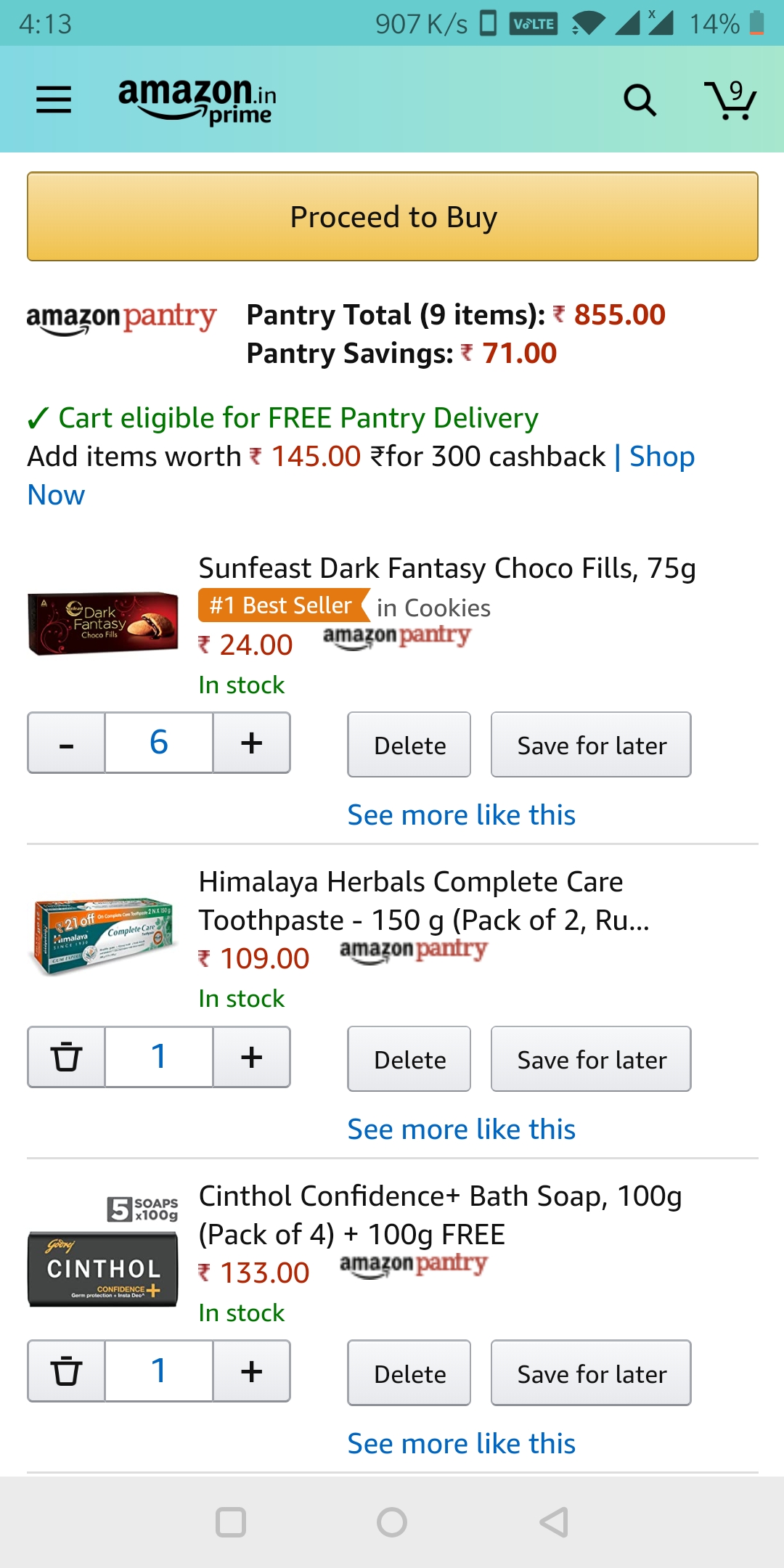Image resolution: width=784 pixels, height=1568 pixels.
Task: Open Android recent apps square
Action: 231,1522
